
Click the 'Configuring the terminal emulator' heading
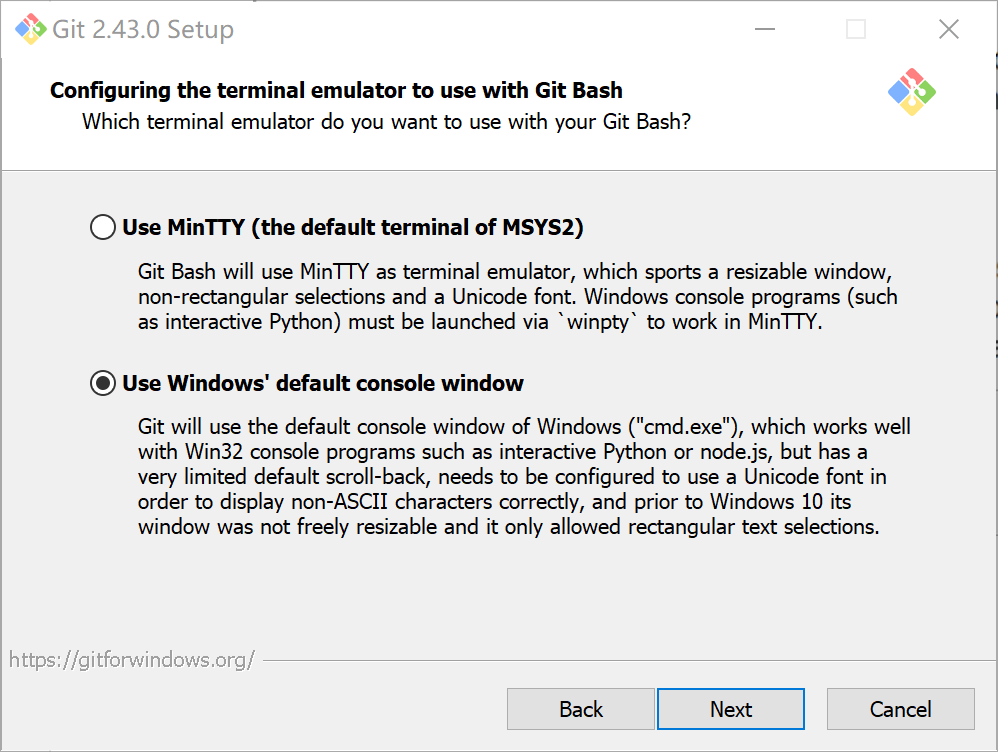click(x=336, y=91)
